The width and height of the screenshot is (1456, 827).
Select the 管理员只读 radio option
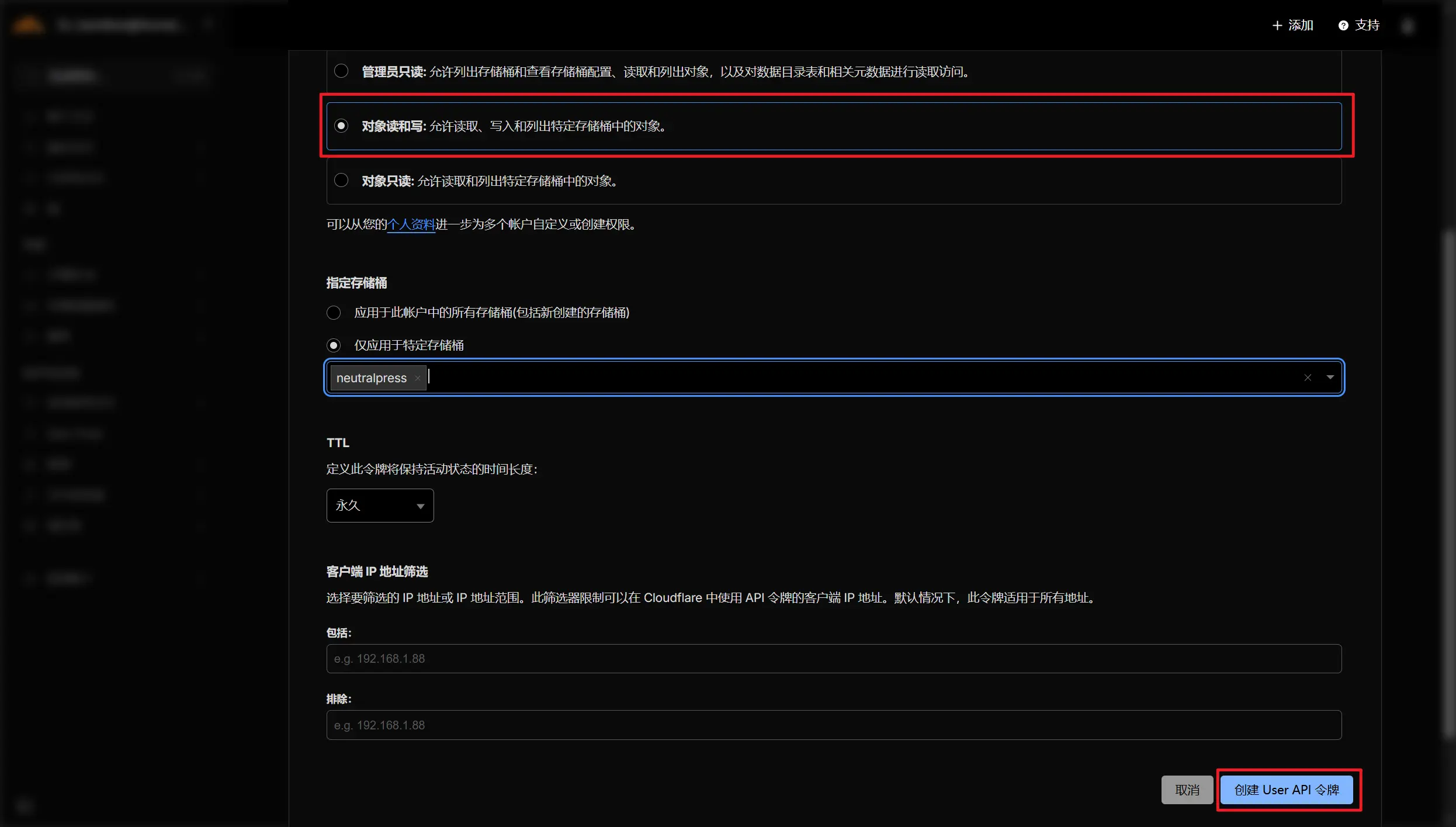click(341, 71)
